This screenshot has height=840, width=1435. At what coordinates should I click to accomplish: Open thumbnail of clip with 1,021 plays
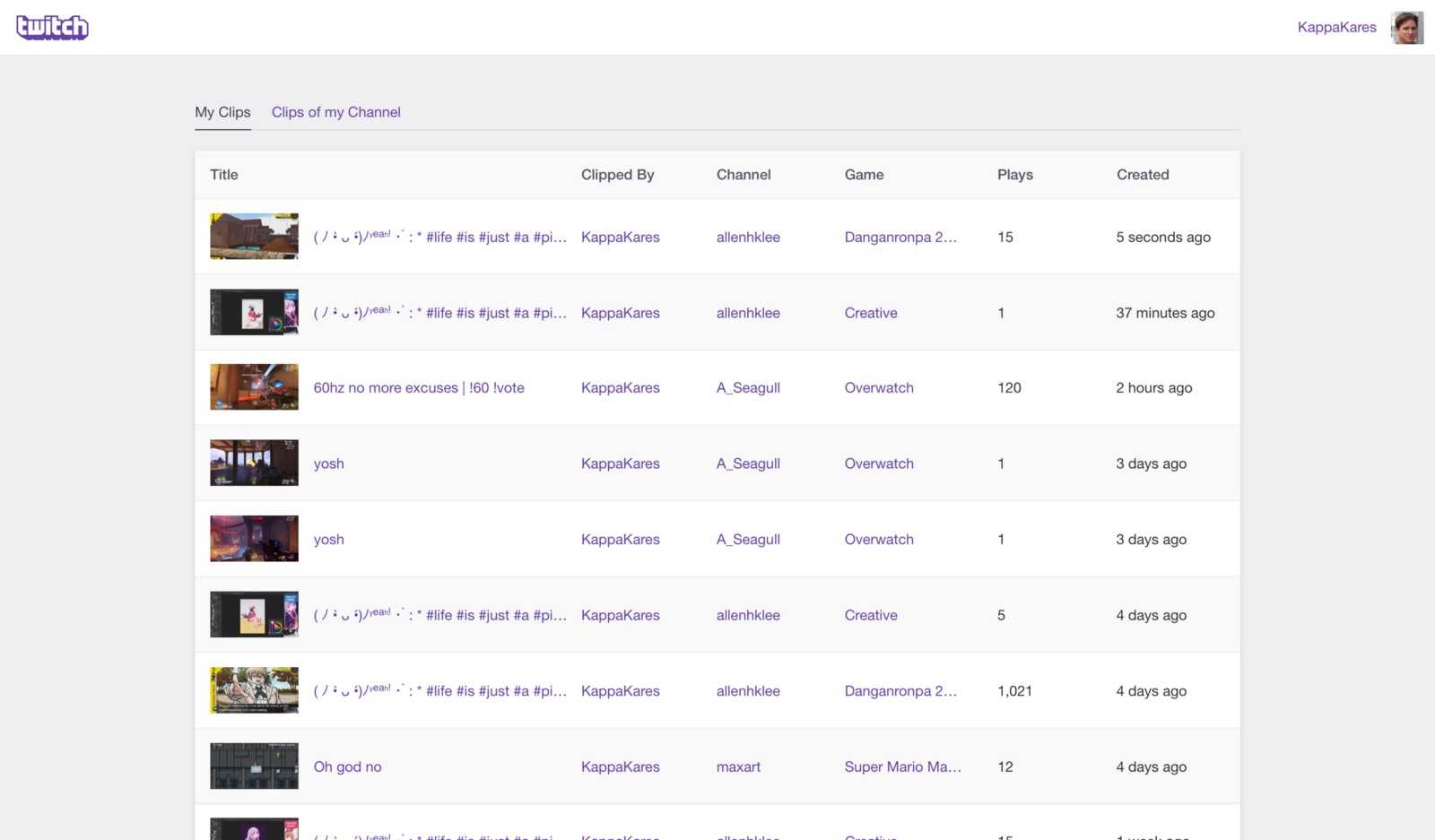click(254, 690)
